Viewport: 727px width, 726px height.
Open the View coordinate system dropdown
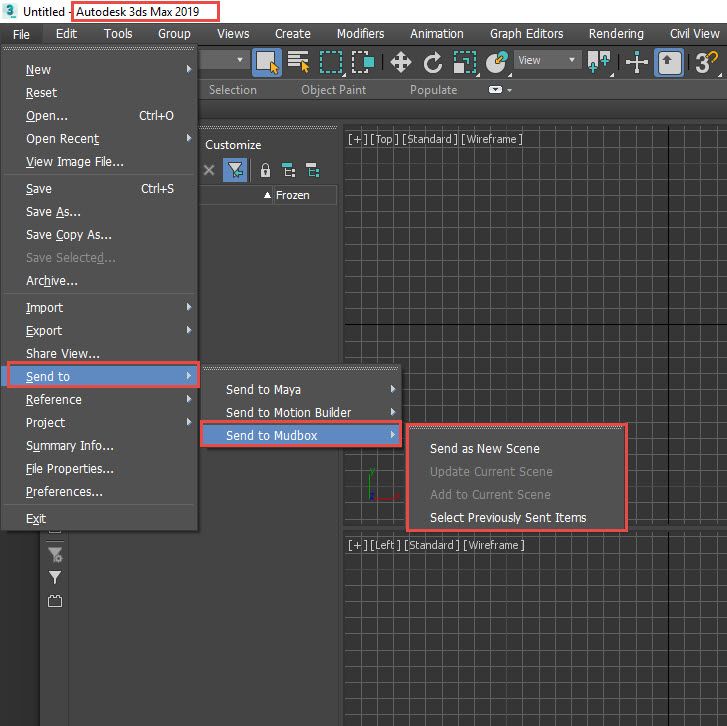pos(547,60)
